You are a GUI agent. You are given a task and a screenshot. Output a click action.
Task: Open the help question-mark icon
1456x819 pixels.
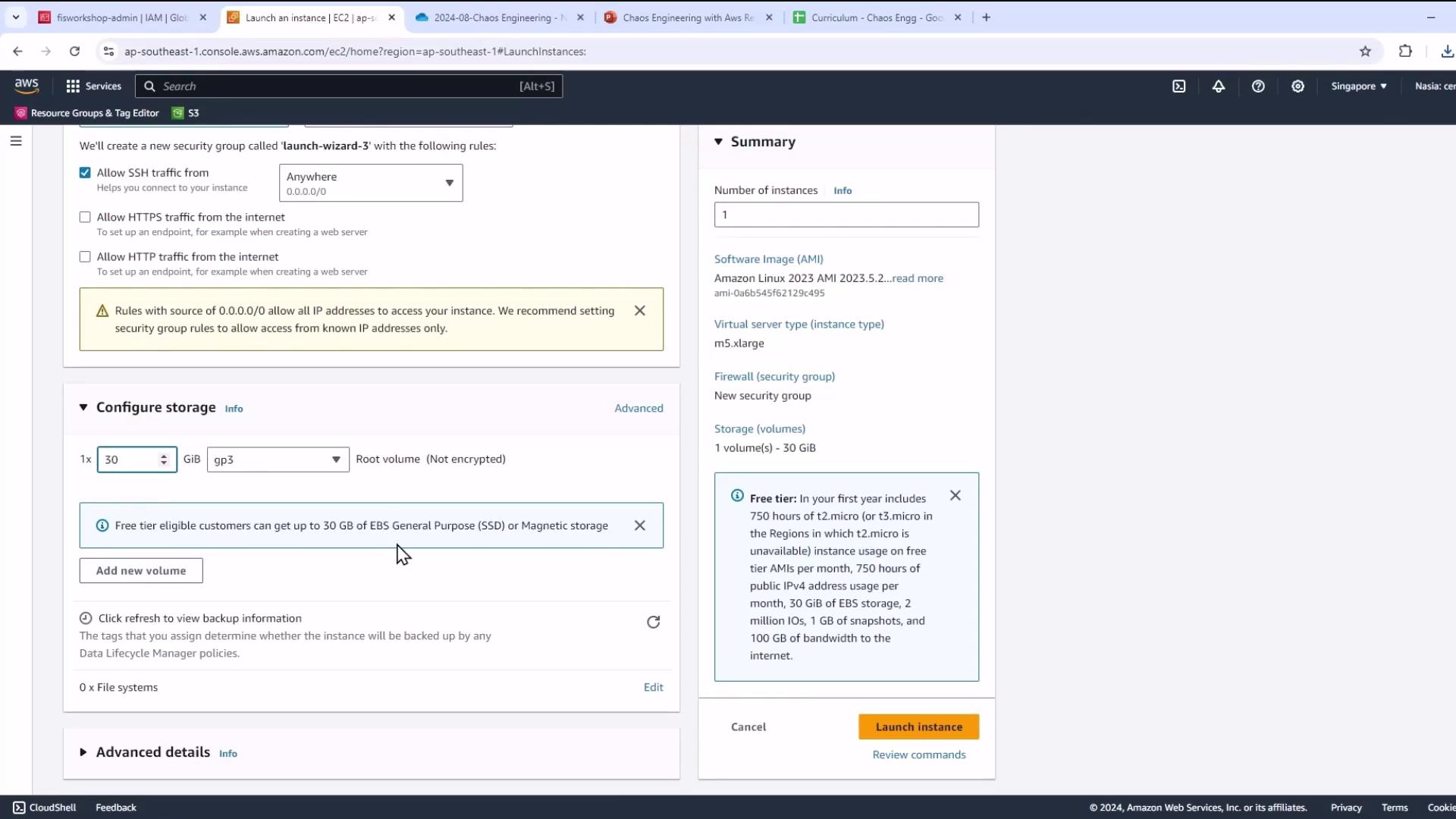1258,86
